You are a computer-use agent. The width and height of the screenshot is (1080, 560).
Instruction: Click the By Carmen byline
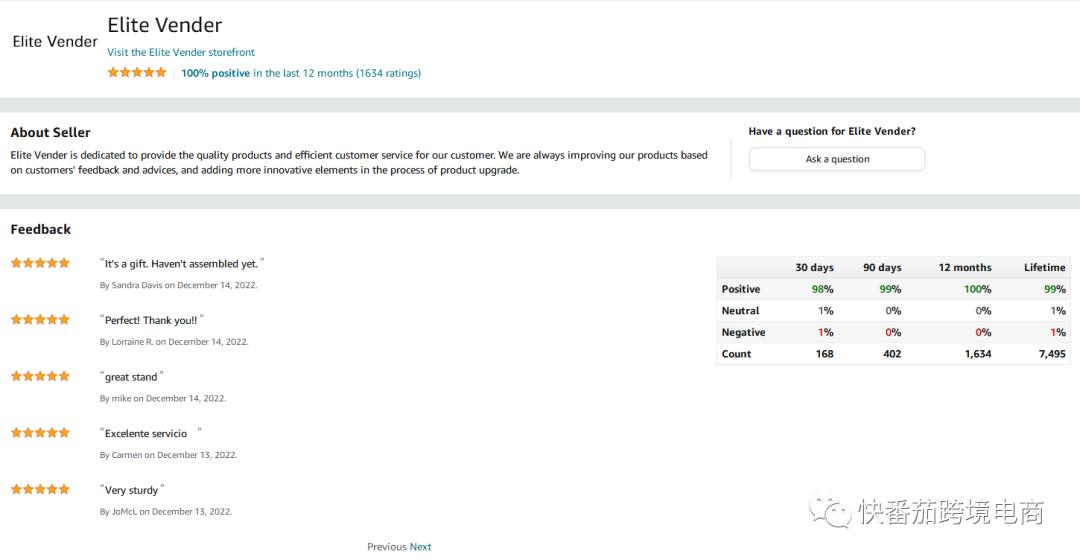168,455
